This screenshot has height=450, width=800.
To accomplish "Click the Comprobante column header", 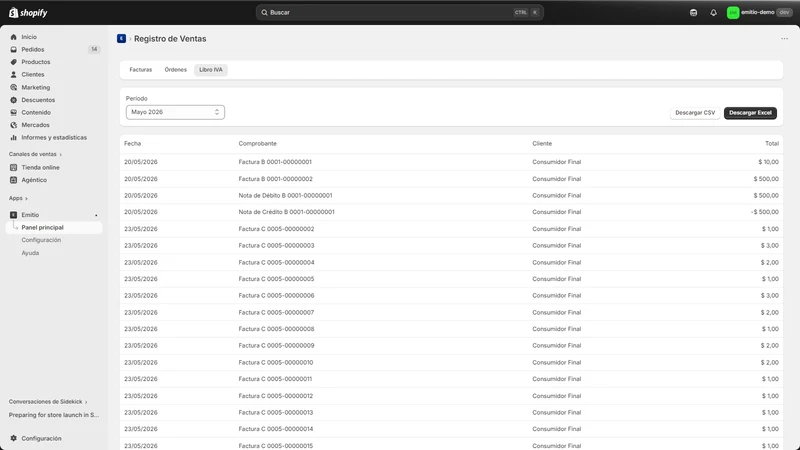I will 258,143.
